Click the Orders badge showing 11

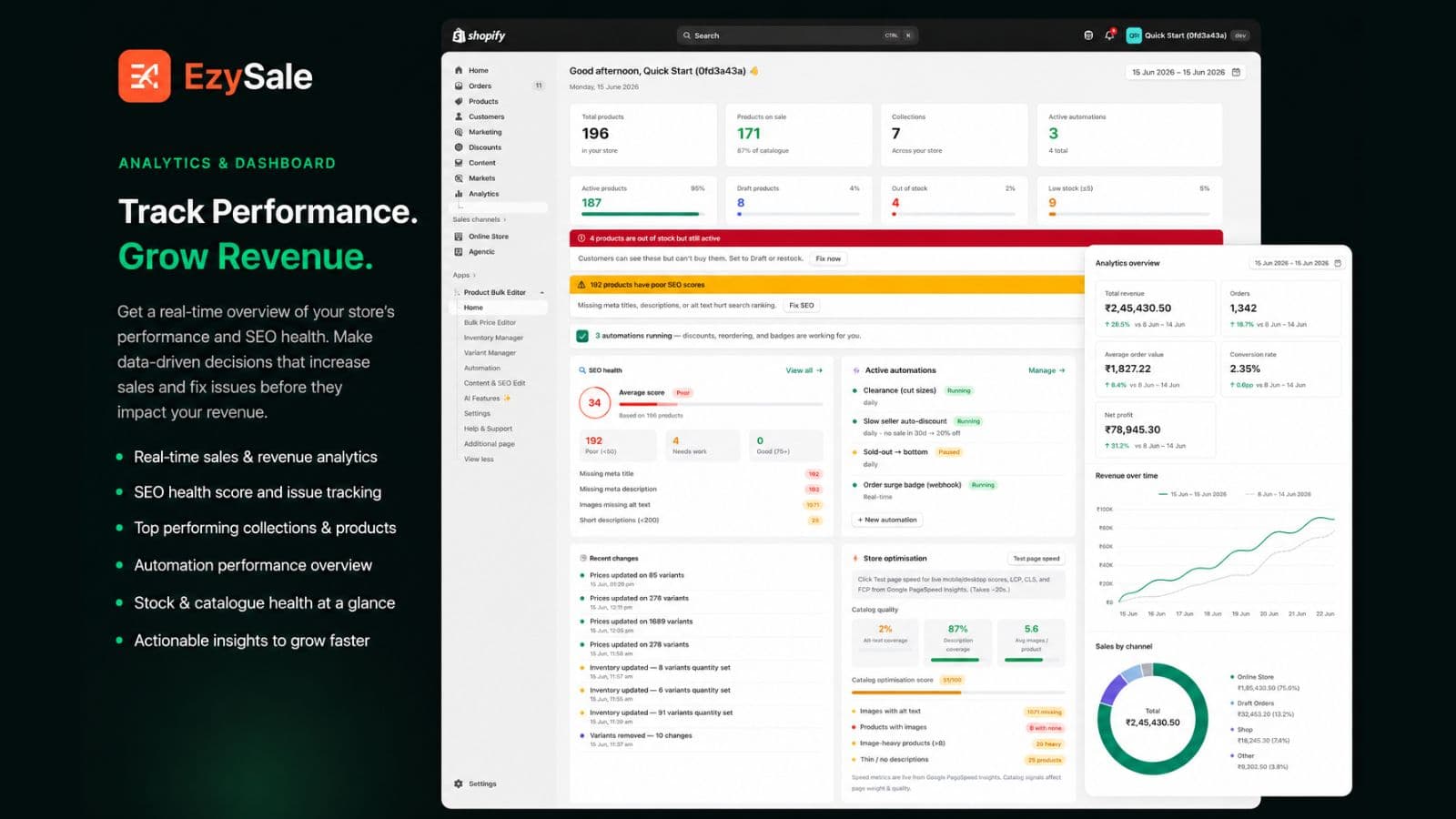pyautogui.click(x=539, y=86)
